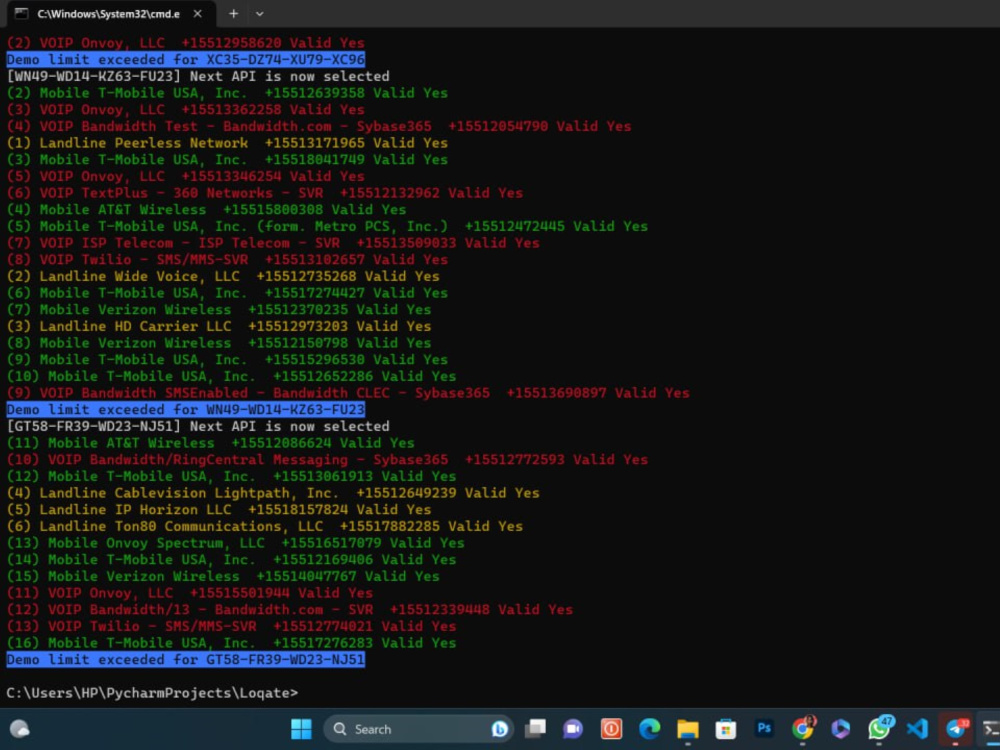The width and height of the screenshot is (1000, 750).
Task: Click Landline Peerless Network line +15513171965
Action: [227, 143]
